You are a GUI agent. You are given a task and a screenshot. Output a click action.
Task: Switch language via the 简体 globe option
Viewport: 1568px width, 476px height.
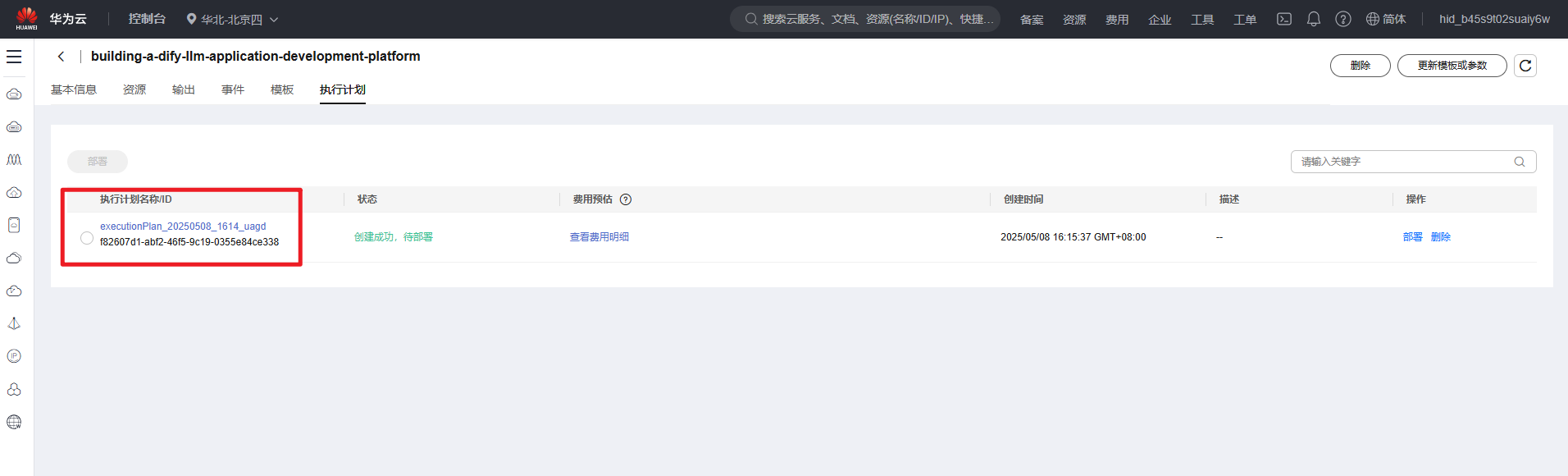[x=1386, y=19]
